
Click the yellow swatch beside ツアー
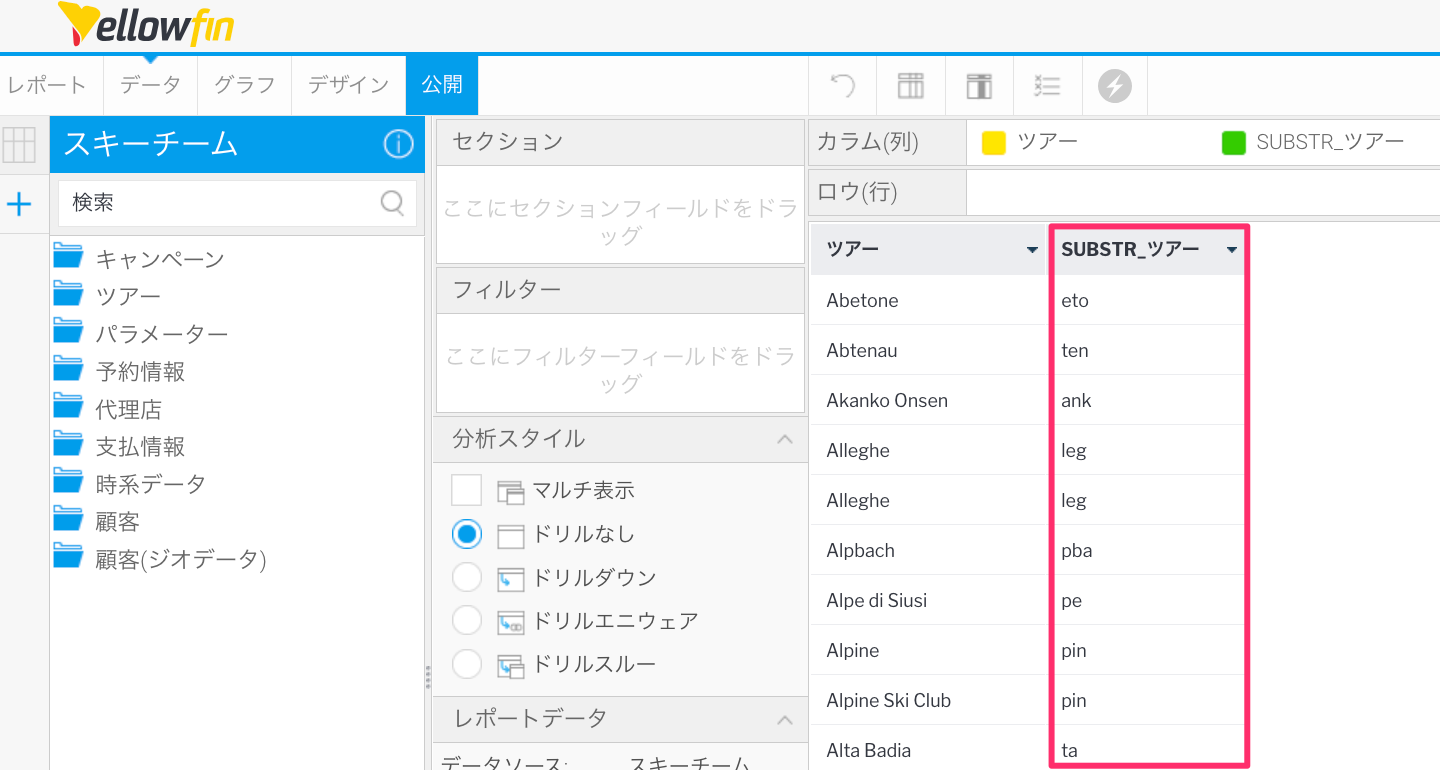click(x=993, y=142)
